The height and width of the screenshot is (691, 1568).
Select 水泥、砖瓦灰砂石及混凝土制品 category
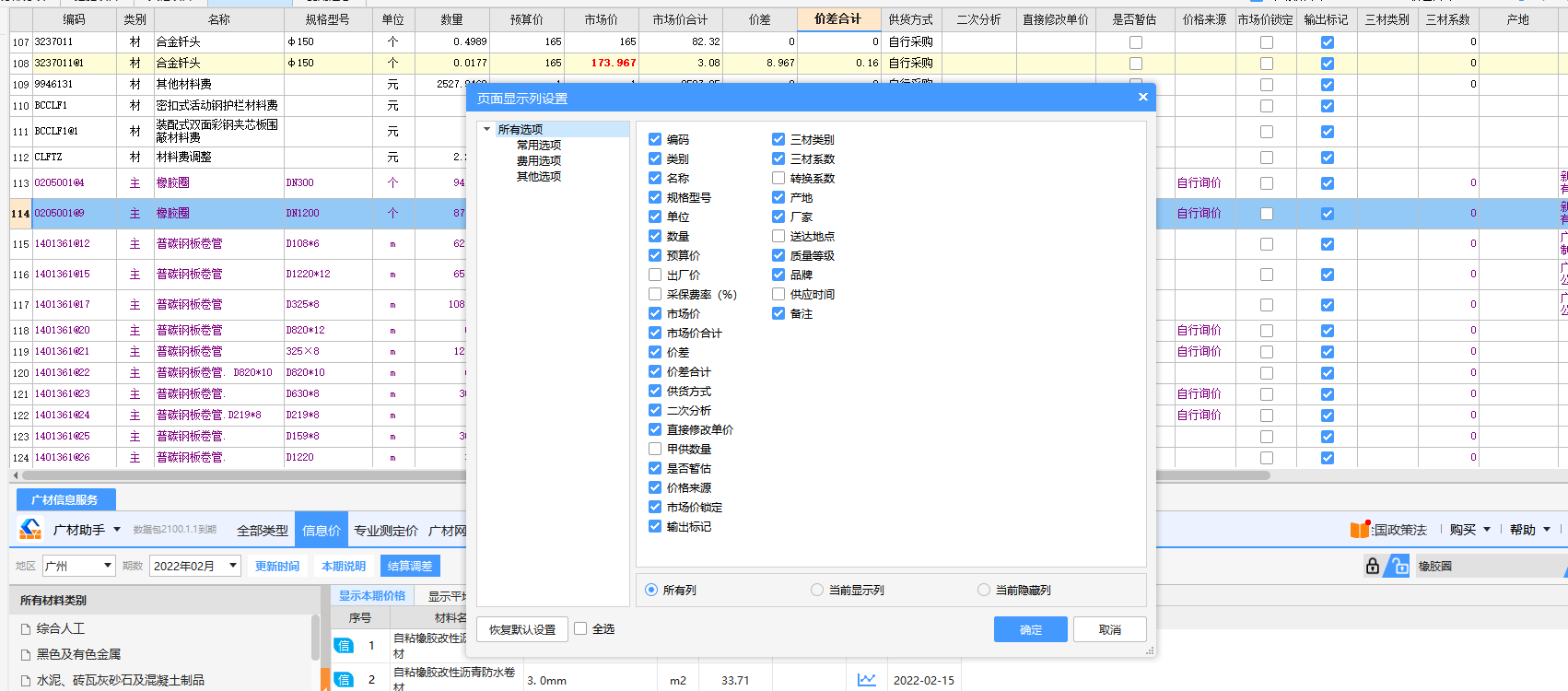(121, 680)
